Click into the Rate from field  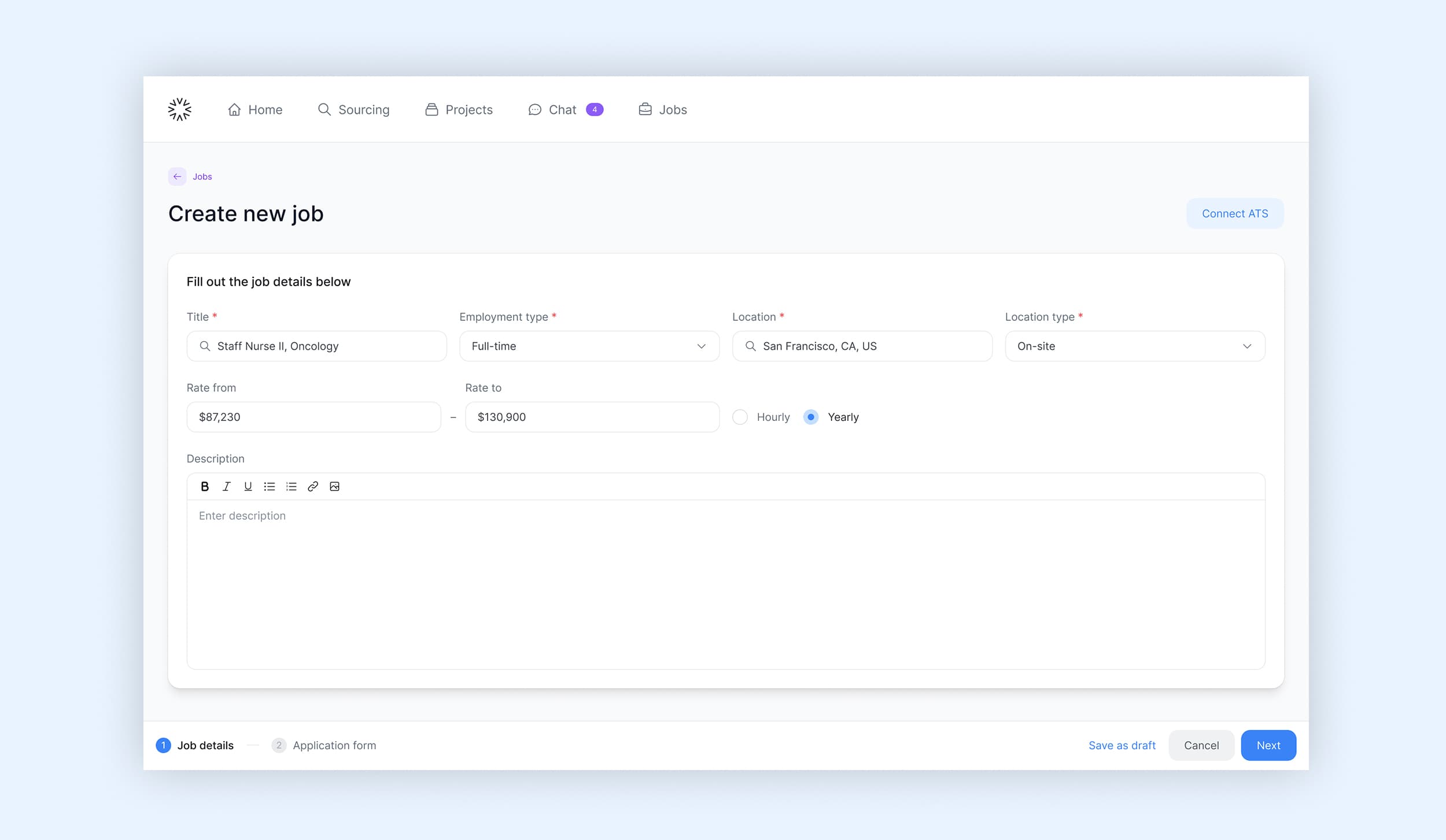click(x=313, y=417)
